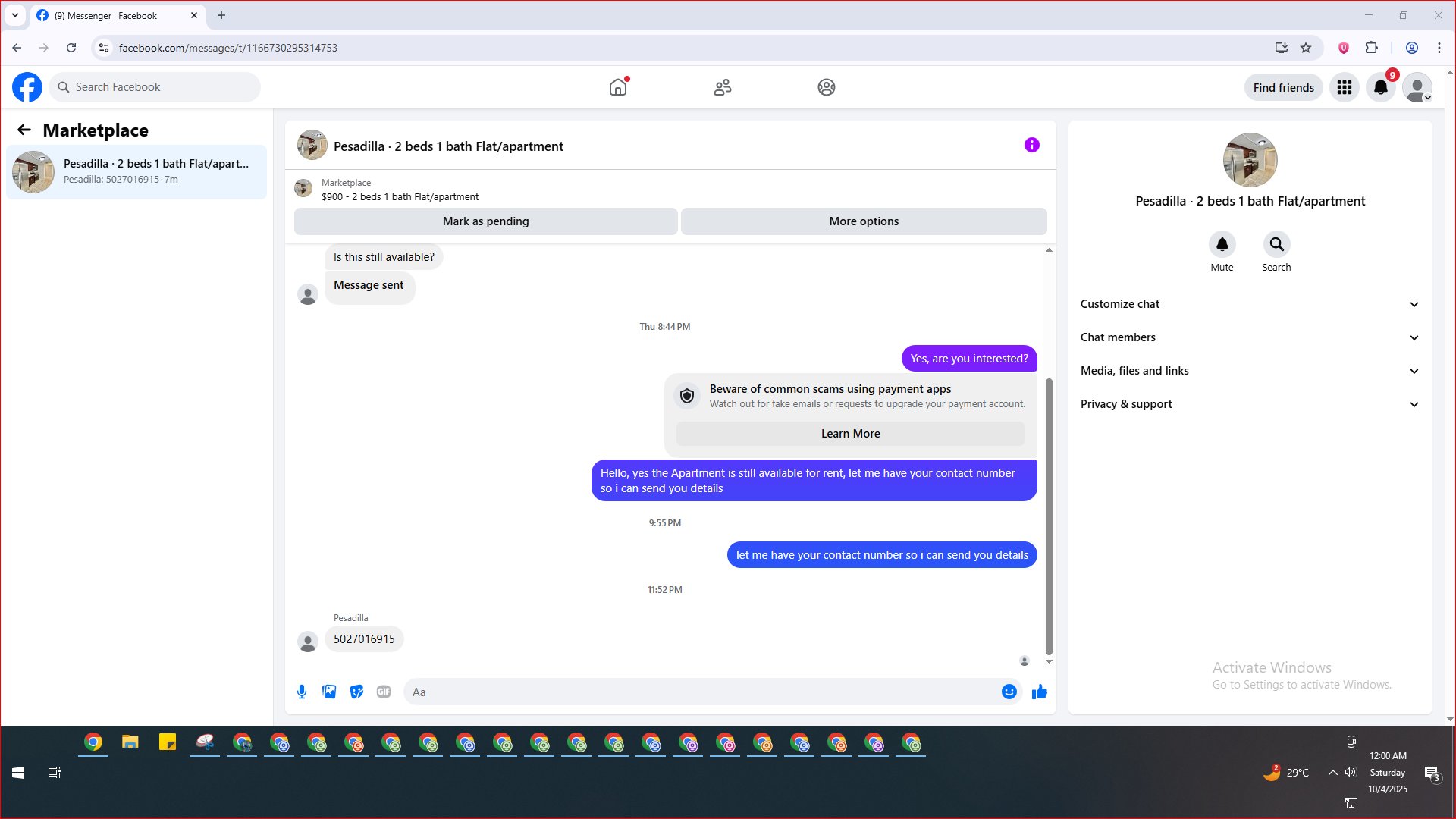This screenshot has width=1456, height=819.
Task: Expand the Chat members section
Action: (x=1250, y=337)
